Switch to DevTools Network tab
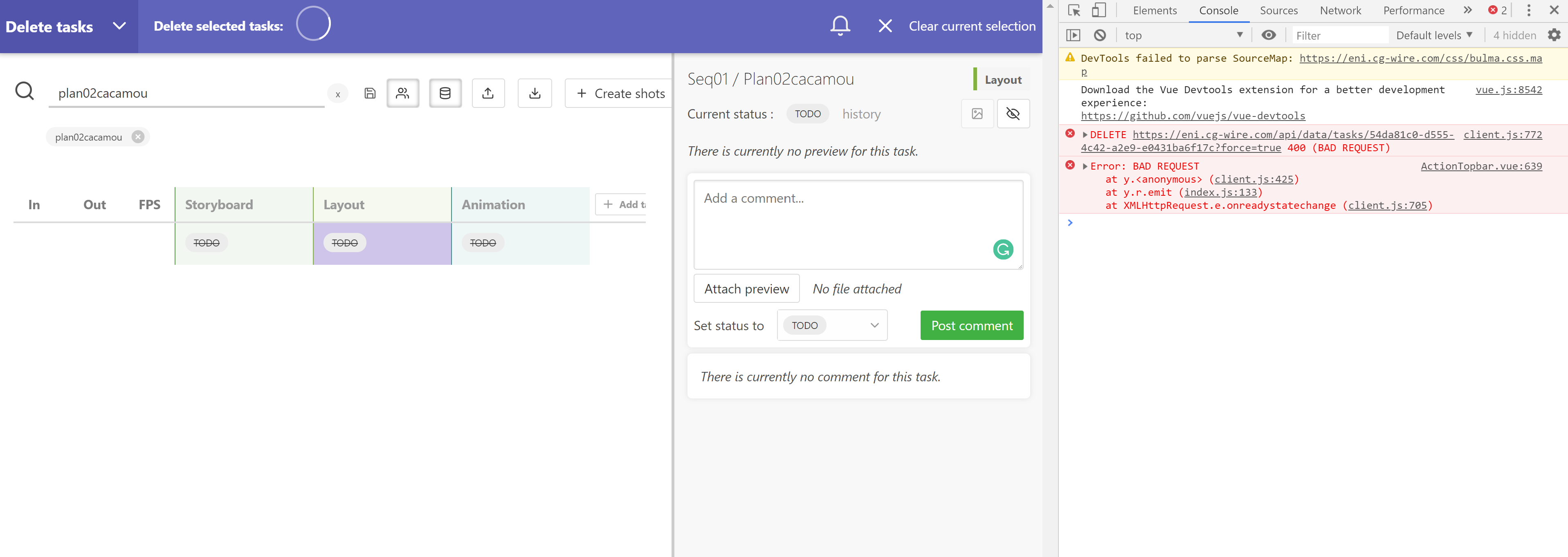Image resolution: width=1568 pixels, height=557 pixels. (x=1340, y=10)
